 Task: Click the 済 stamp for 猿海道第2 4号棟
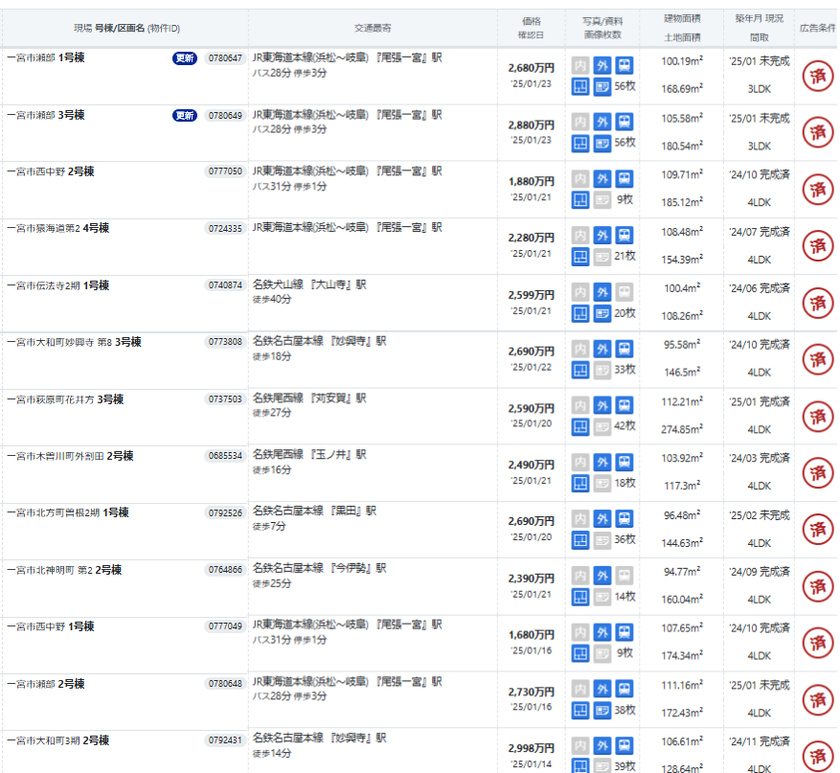[818, 246]
